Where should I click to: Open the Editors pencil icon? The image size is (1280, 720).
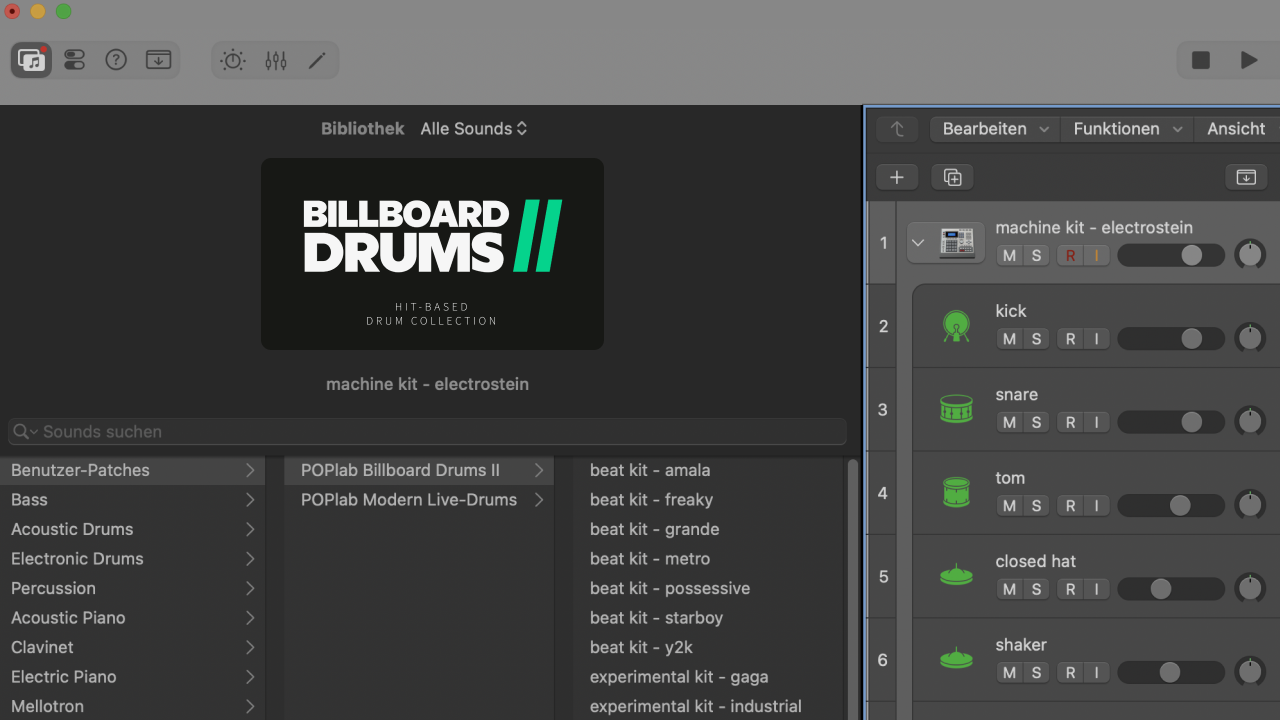click(317, 60)
